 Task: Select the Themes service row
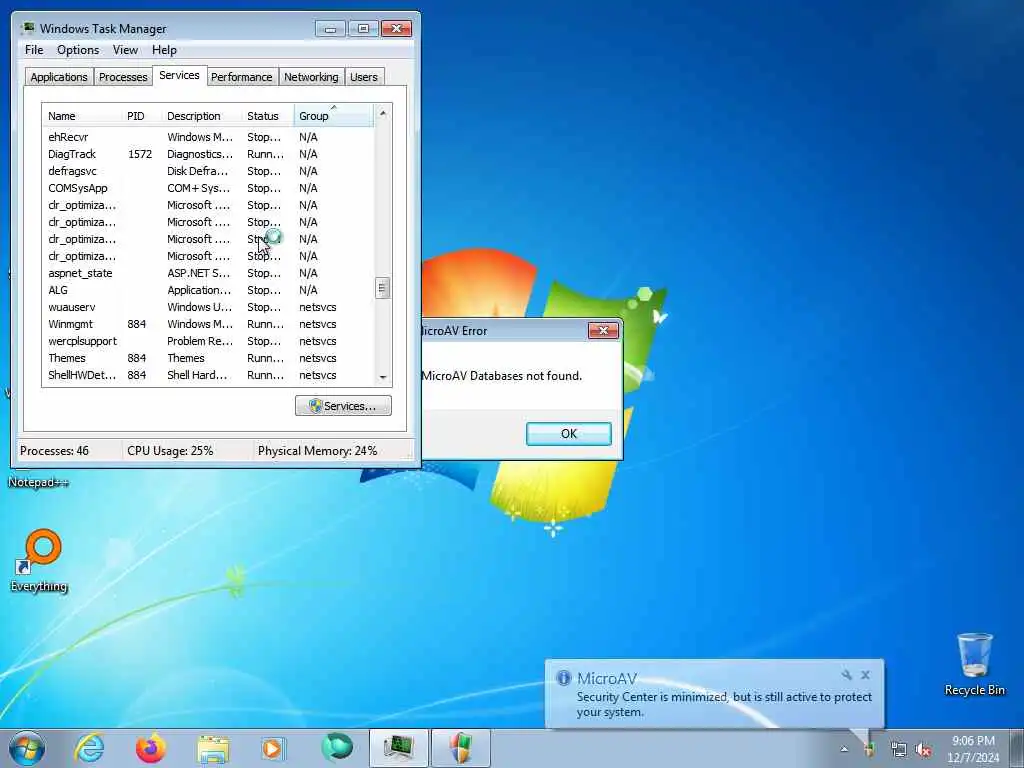tap(208, 358)
